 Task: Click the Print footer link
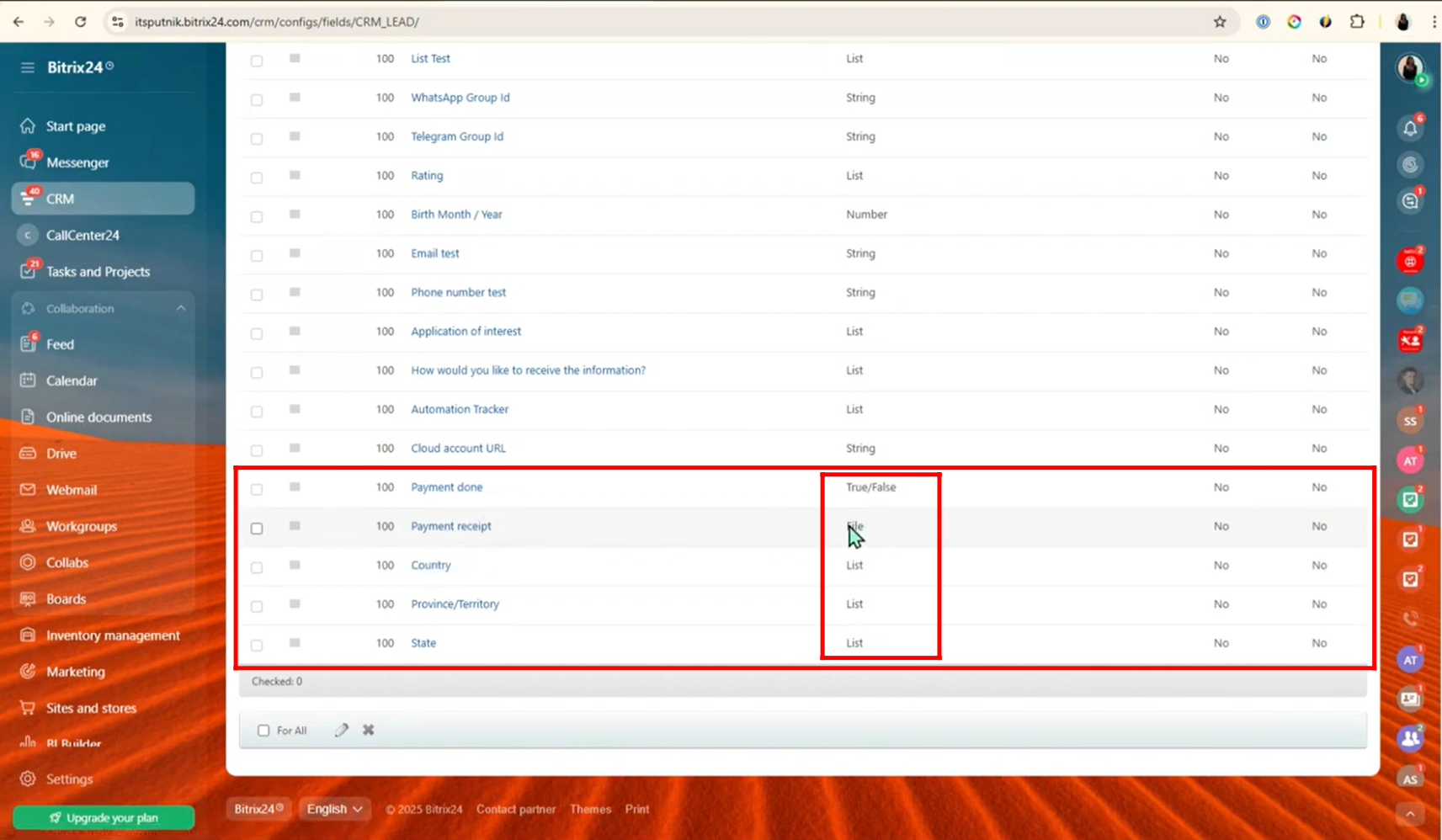click(637, 809)
